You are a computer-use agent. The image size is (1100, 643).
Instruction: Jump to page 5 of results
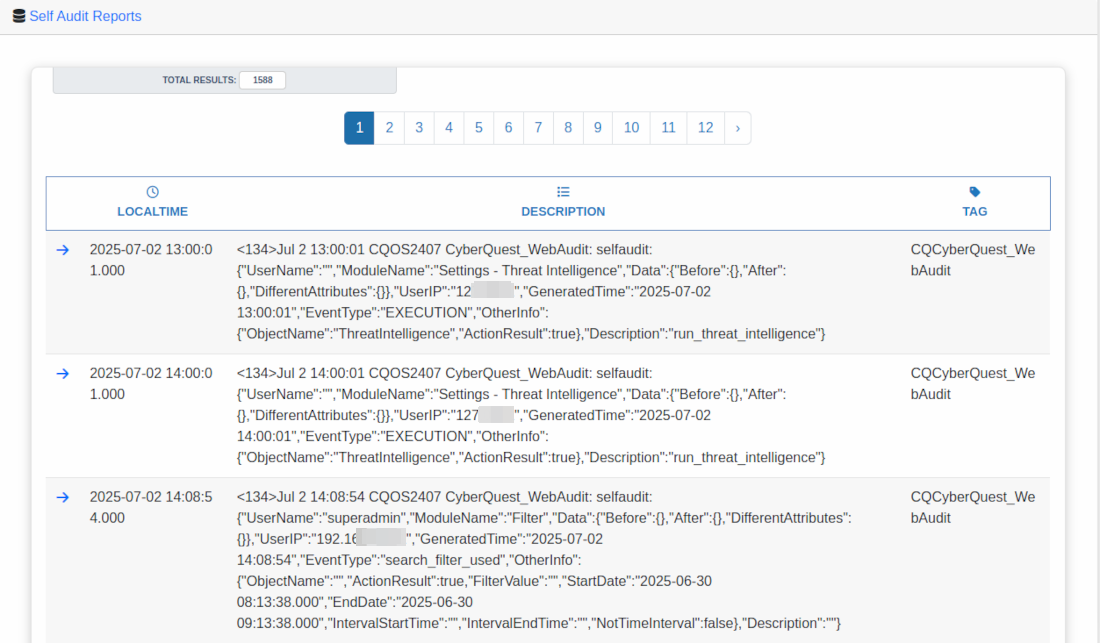click(478, 128)
